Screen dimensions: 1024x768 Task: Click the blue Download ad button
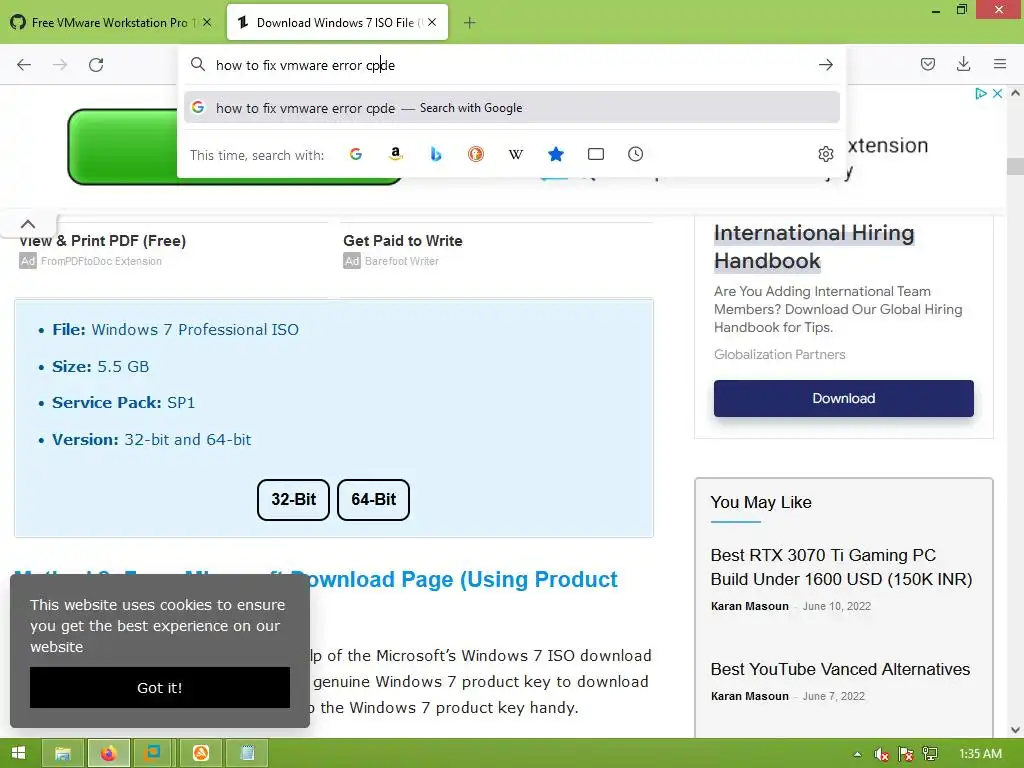click(x=843, y=398)
